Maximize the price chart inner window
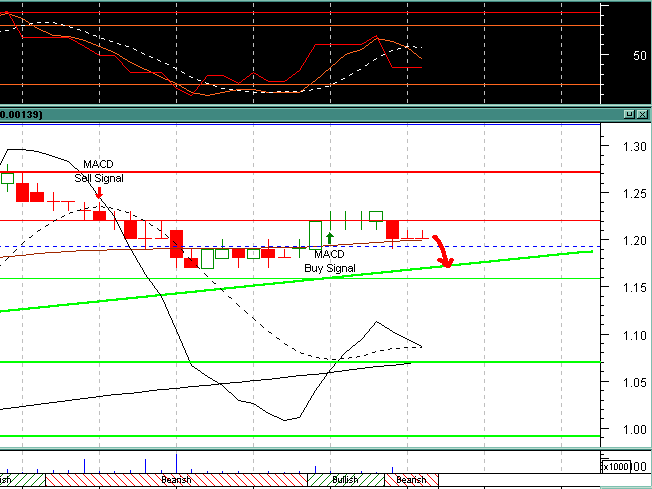The width and height of the screenshot is (652, 489). pos(630,114)
